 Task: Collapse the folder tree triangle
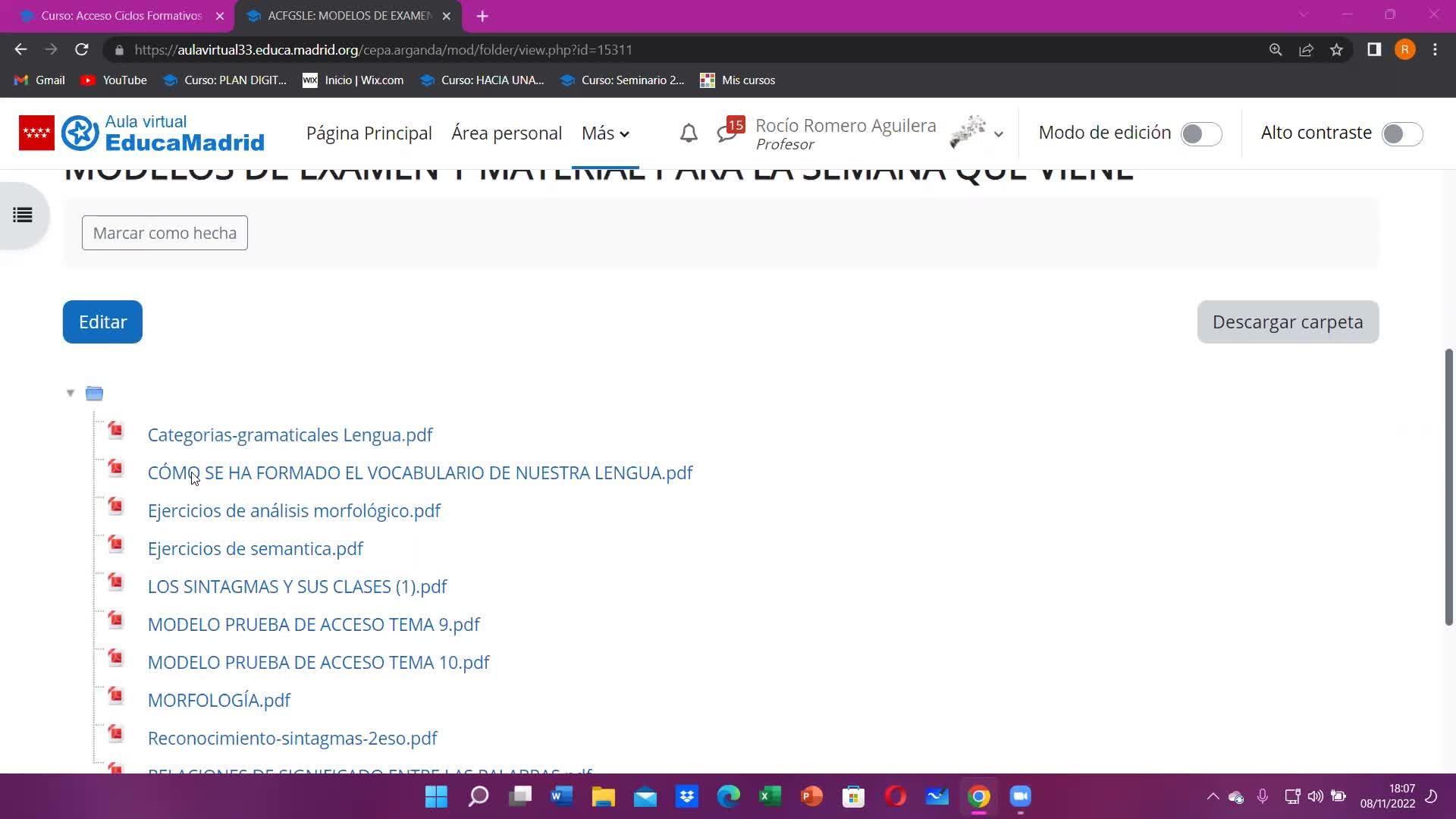71,393
